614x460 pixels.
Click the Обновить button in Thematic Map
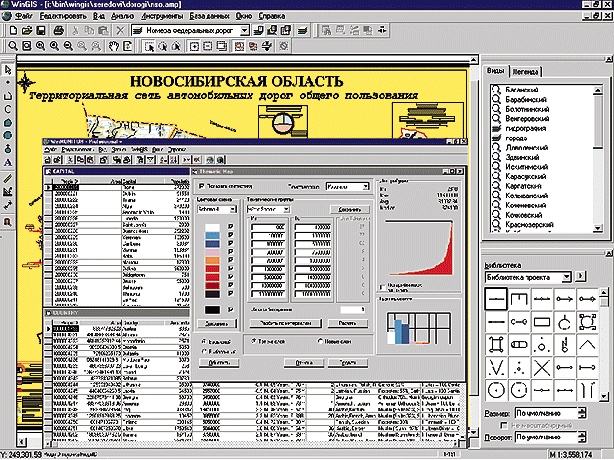click(219, 363)
